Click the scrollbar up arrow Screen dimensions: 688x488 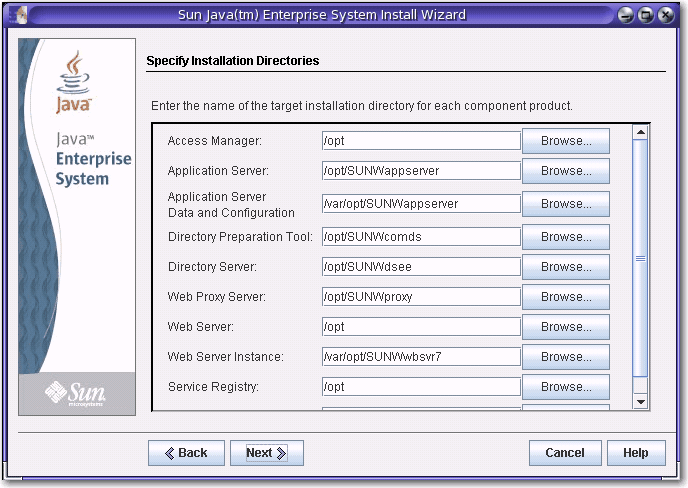641,132
